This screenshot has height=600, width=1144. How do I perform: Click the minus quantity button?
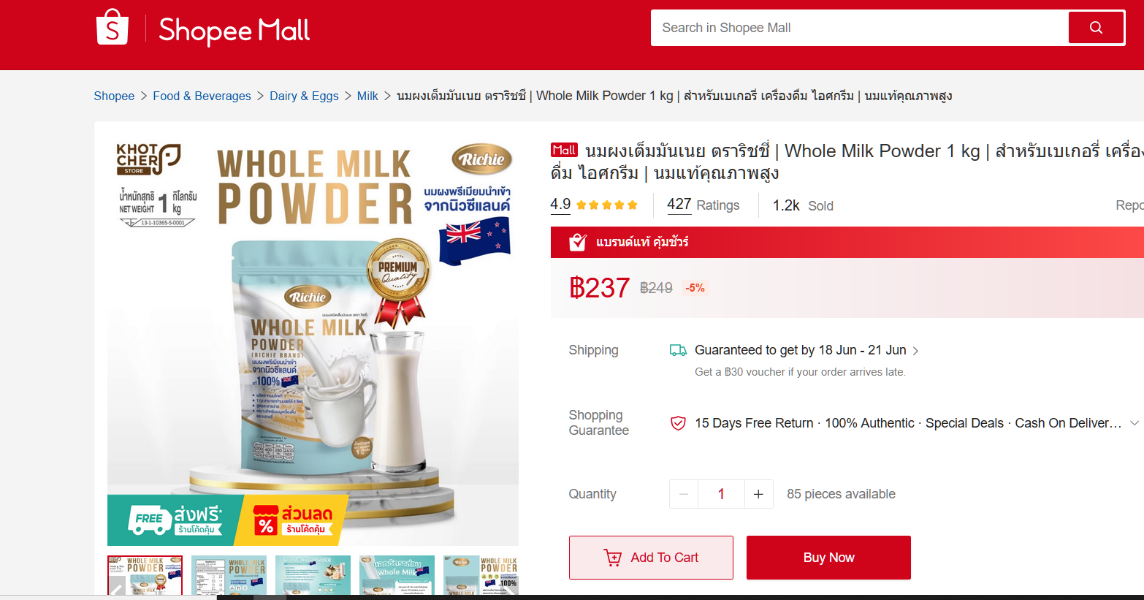point(684,494)
